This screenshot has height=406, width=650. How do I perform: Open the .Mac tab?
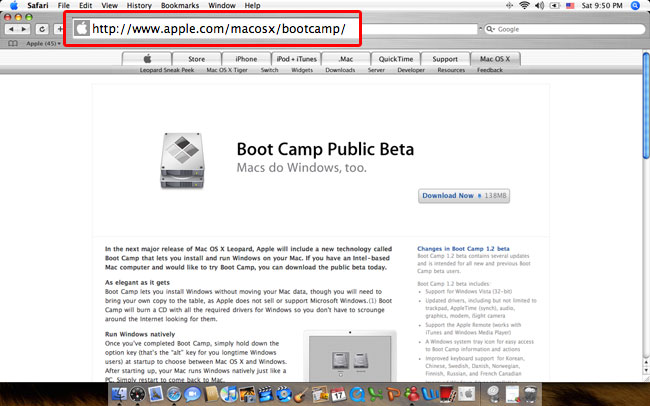(x=346, y=59)
